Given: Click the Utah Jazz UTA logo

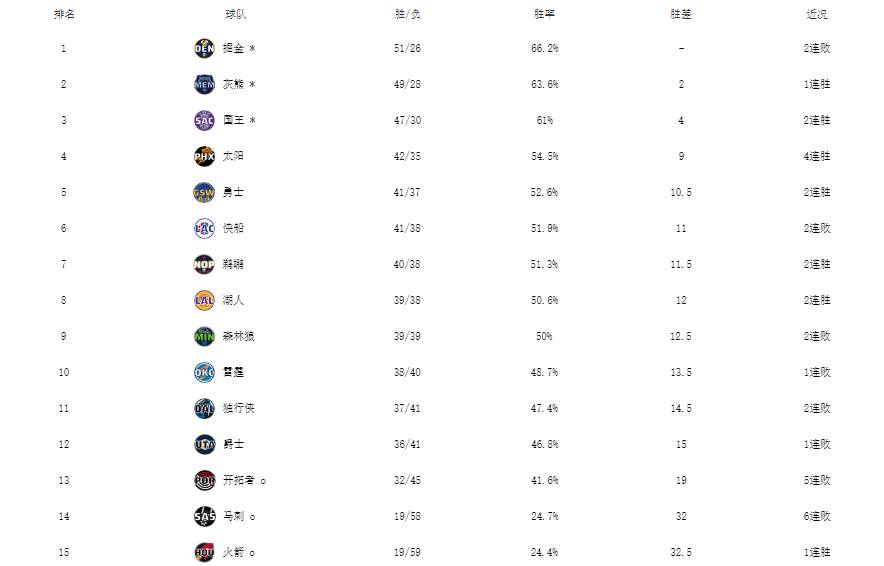Looking at the screenshot, I should 204,444.
